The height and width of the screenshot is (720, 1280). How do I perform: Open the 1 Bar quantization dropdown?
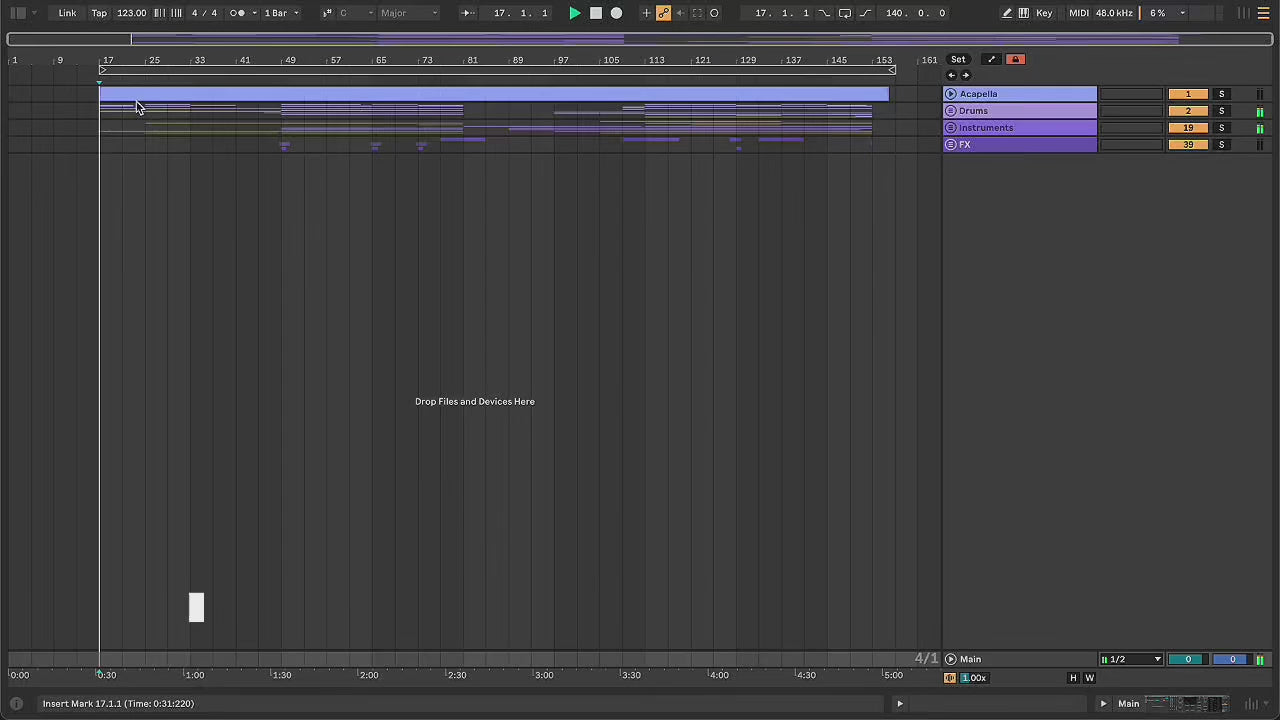coord(281,13)
